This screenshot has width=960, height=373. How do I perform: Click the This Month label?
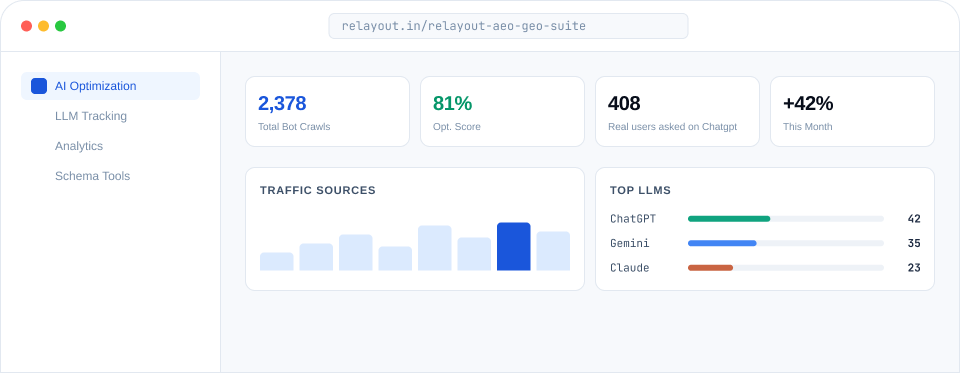(808, 127)
